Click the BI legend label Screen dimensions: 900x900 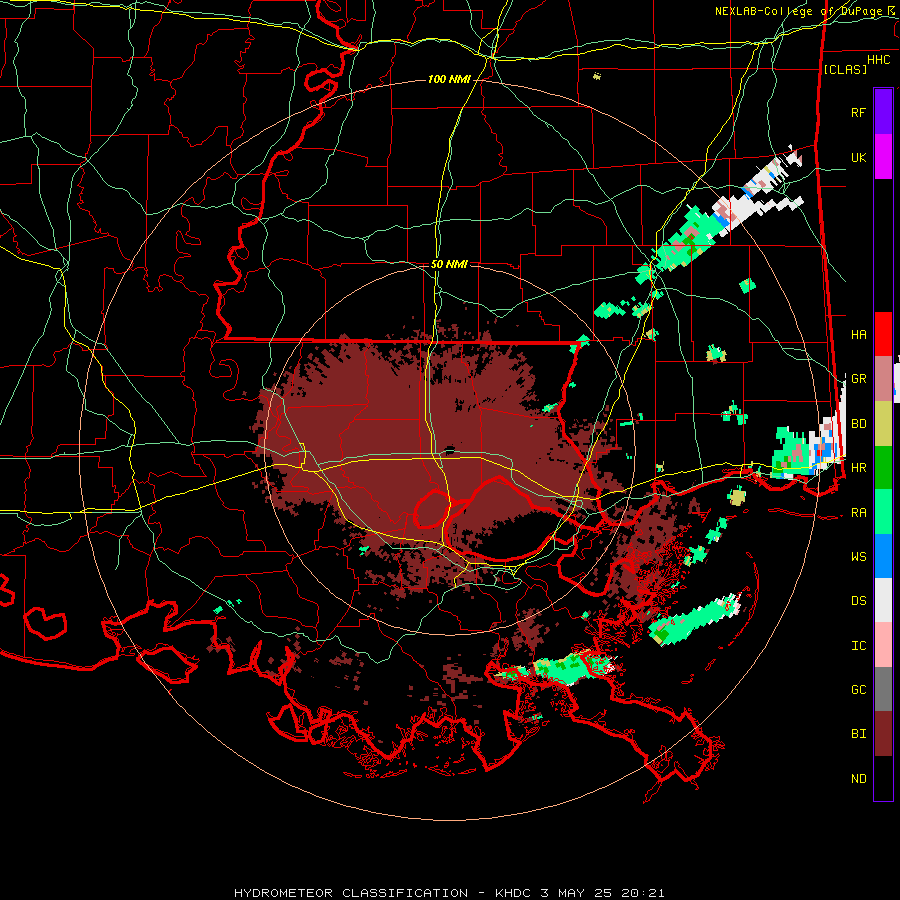pos(858,734)
